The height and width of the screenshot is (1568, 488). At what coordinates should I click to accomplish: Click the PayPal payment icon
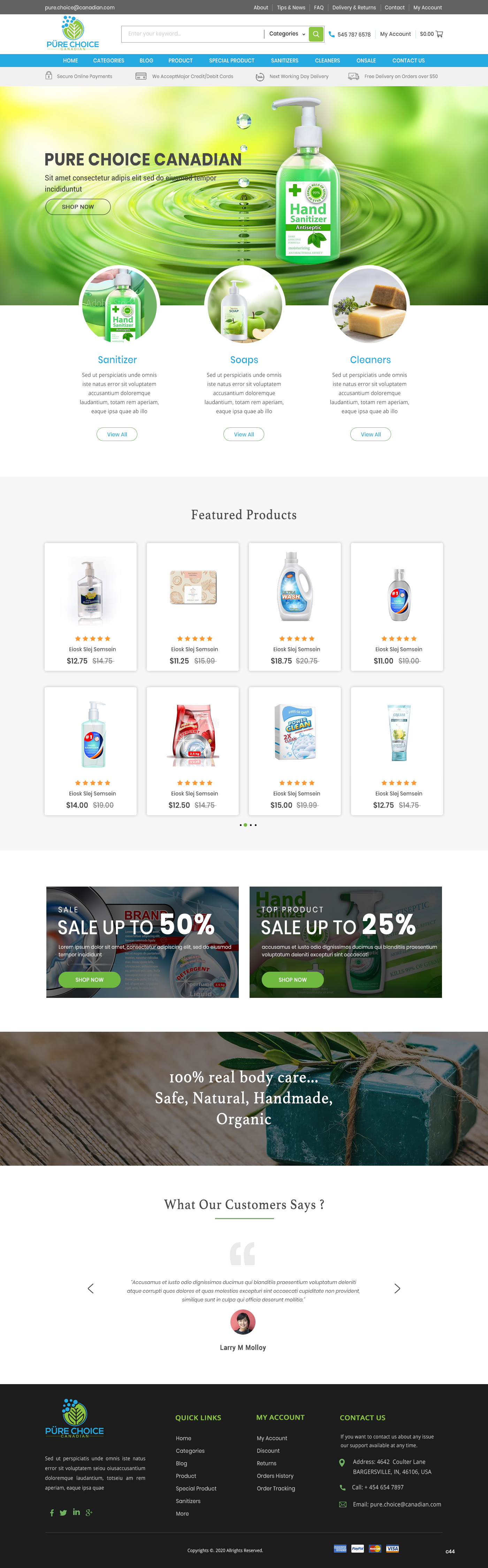(358, 1548)
